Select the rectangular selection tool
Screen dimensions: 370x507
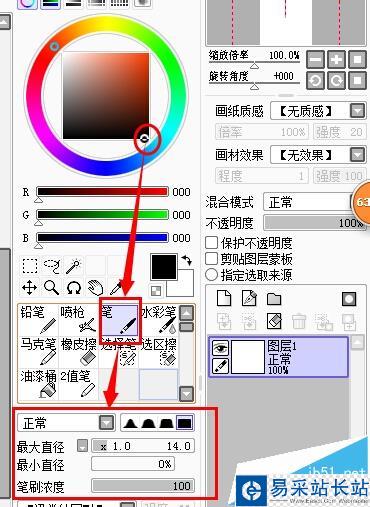[x=30, y=266]
